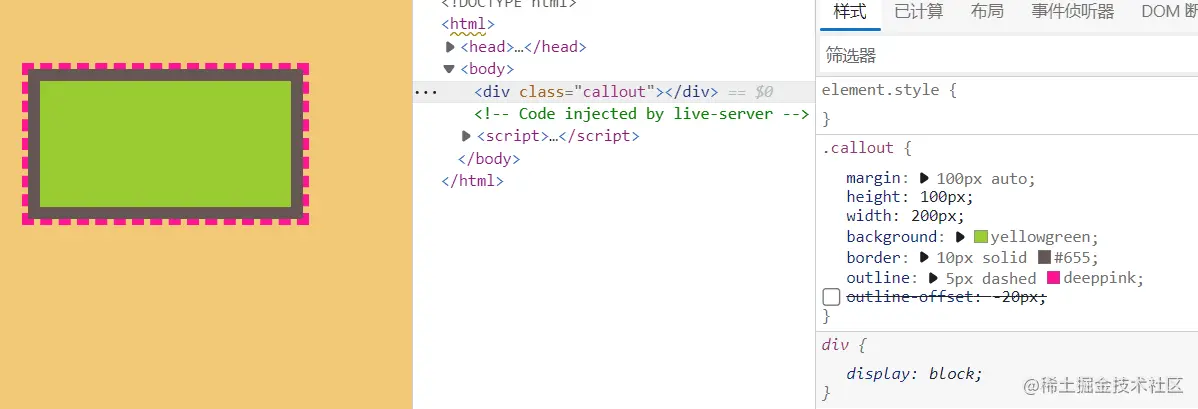Open the 布局 tab
This screenshot has height=409, width=1198.
987,11
